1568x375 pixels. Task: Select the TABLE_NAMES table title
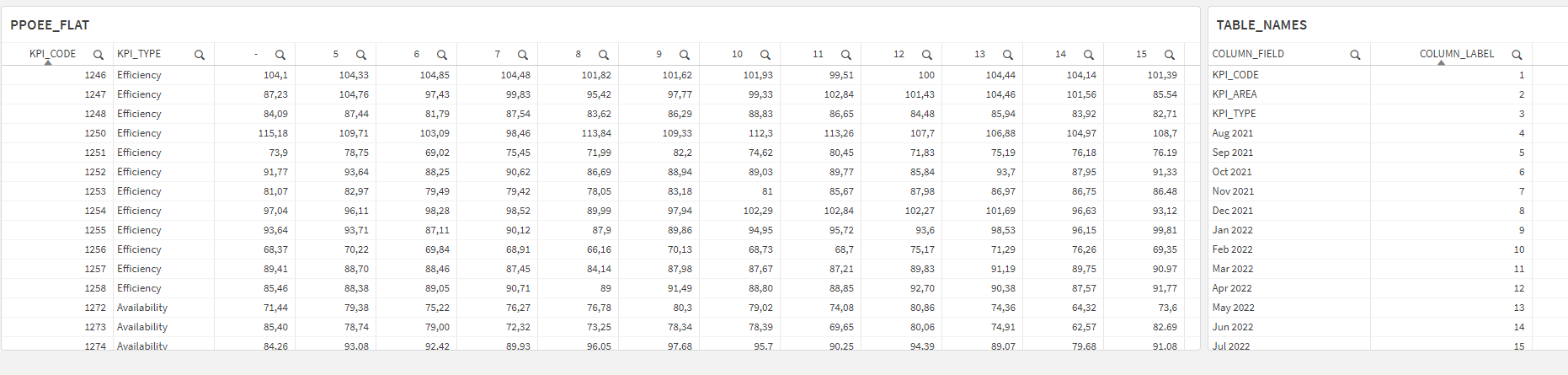click(x=1261, y=25)
